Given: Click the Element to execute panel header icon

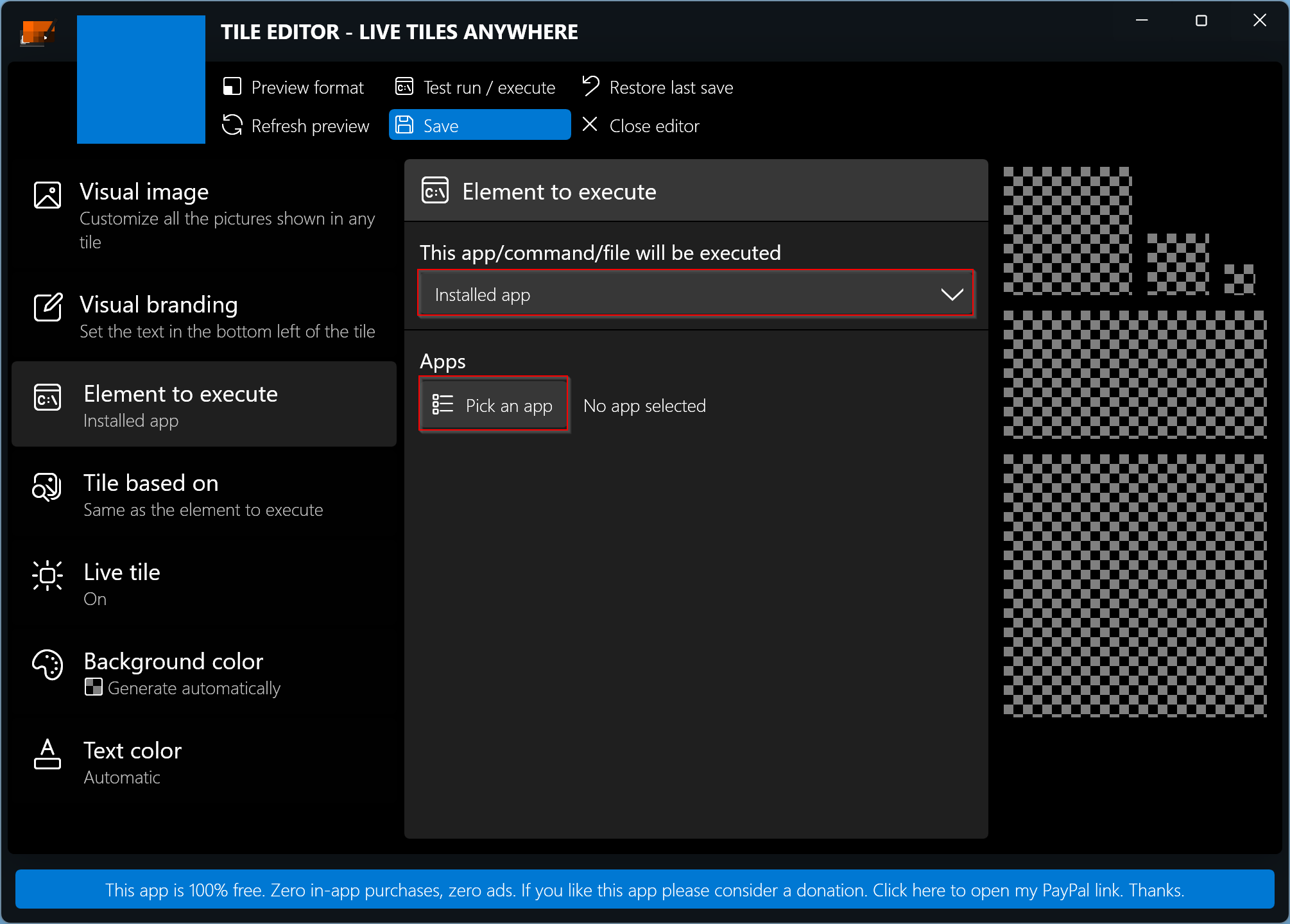Looking at the screenshot, I should (435, 191).
